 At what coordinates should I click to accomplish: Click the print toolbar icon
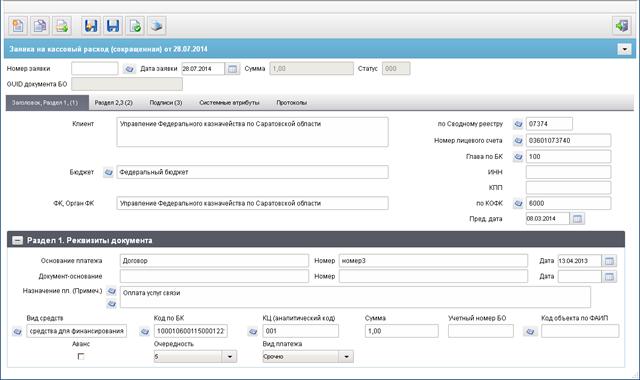[157, 26]
